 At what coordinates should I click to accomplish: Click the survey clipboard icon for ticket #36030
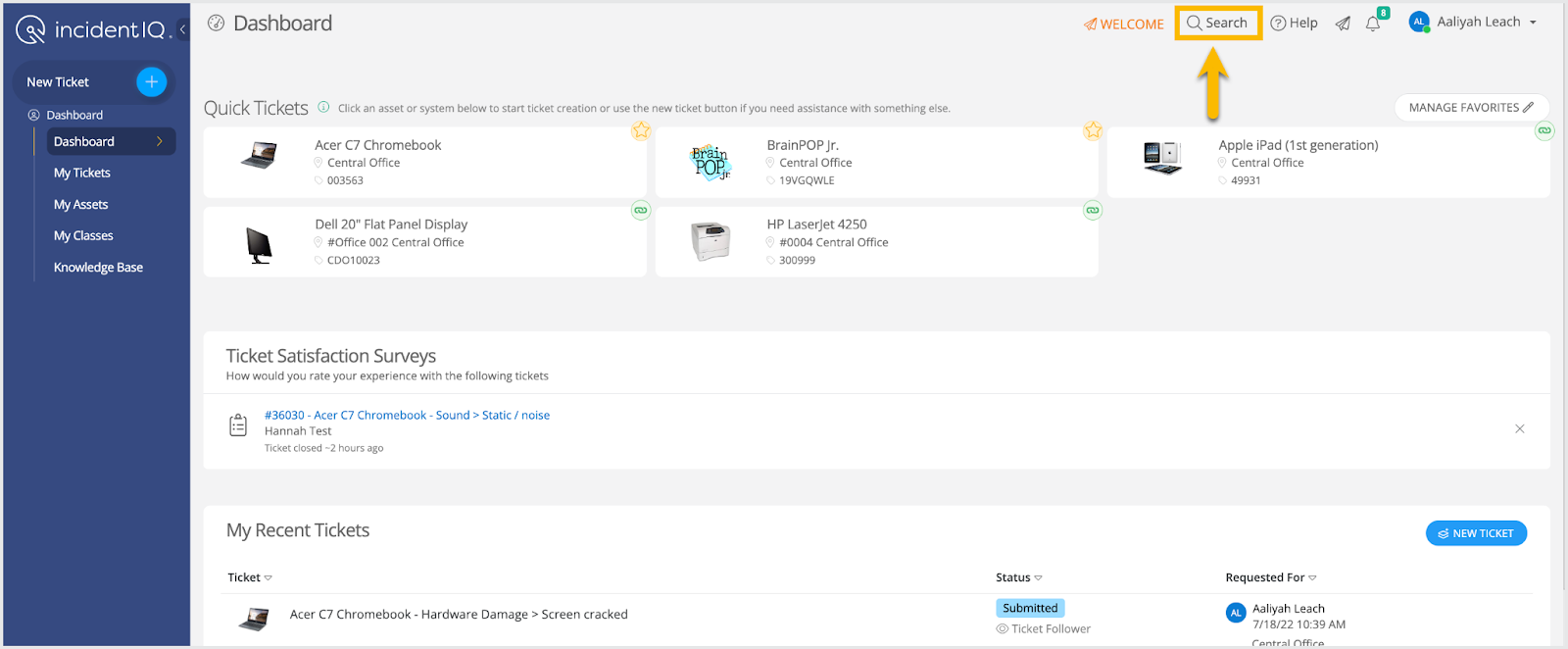238,425
